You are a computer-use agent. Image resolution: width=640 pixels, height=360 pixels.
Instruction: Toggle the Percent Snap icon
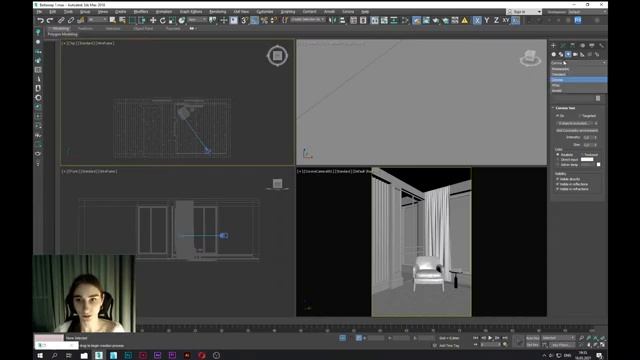[264, 20]
